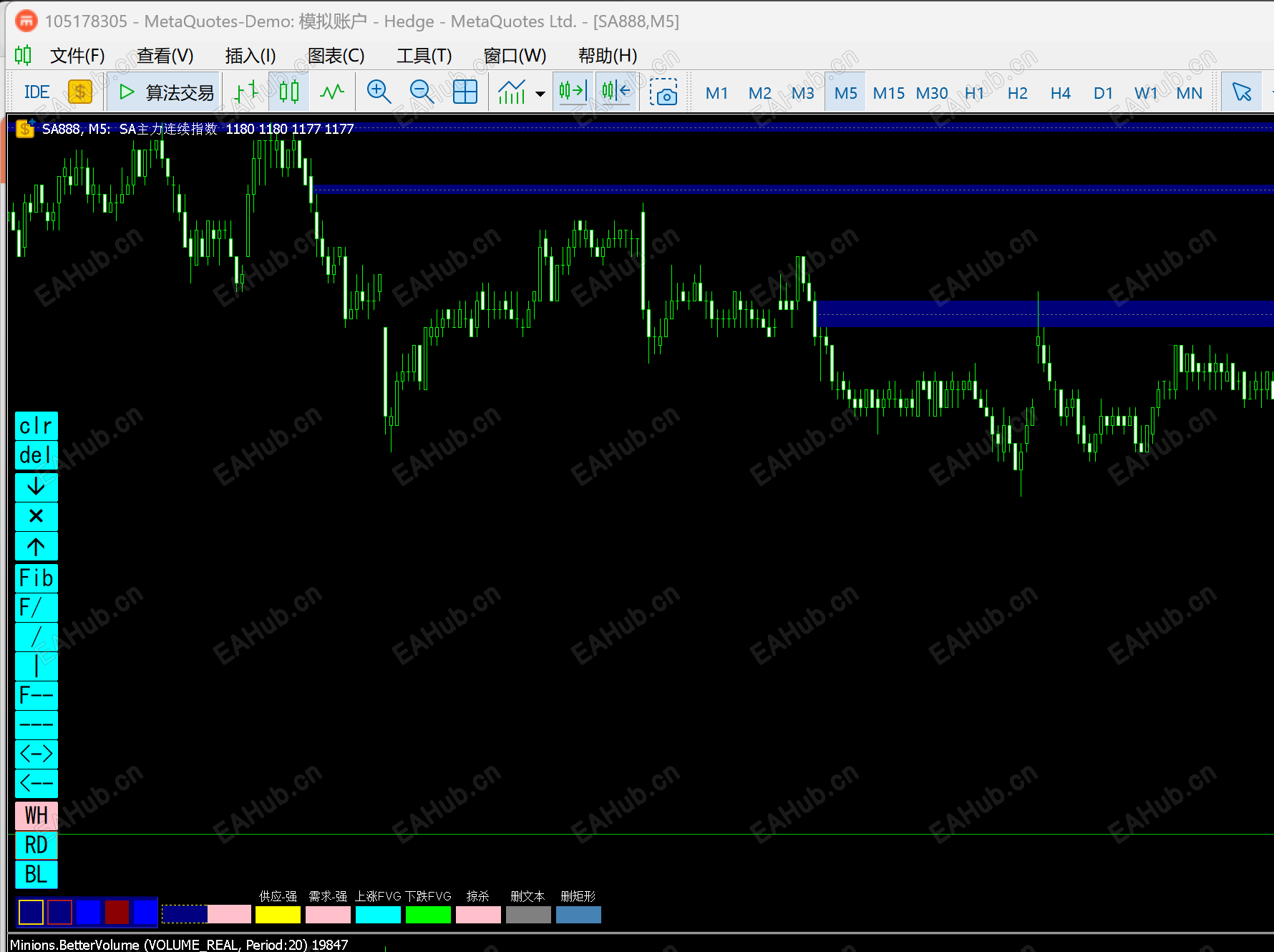Screen dimensions: 1274x952
Task: Open the IDE MetaEditor button
Action: 37,92
